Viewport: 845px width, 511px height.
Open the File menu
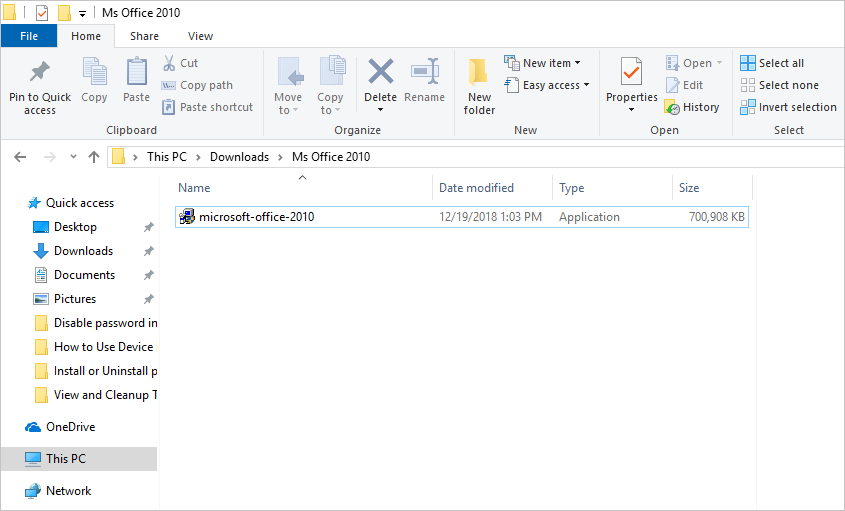coord(29,36)
